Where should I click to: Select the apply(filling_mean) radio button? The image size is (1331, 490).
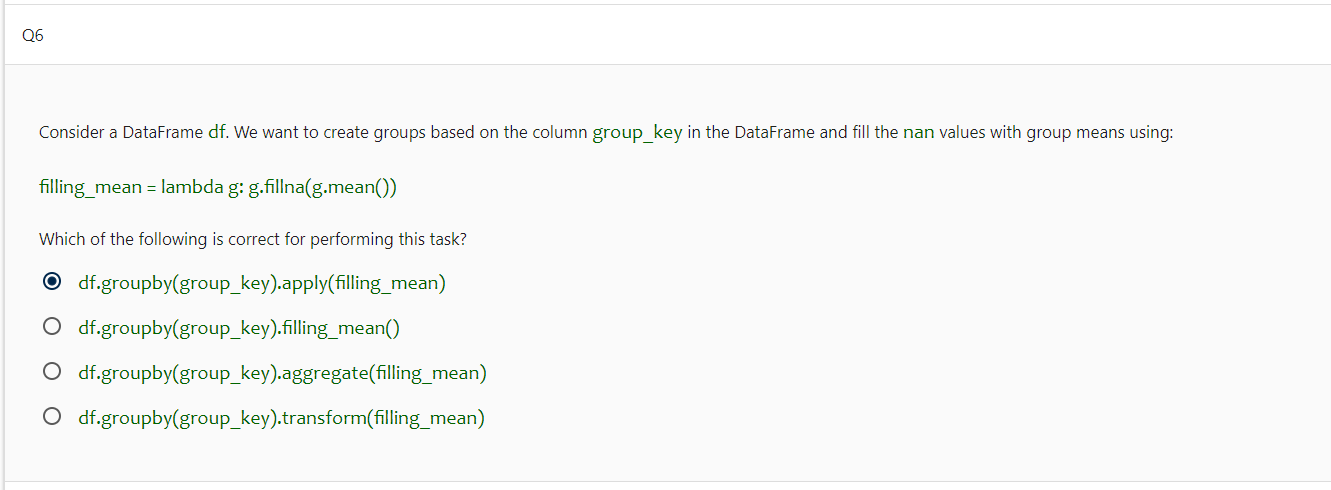(x=52, y=282)
